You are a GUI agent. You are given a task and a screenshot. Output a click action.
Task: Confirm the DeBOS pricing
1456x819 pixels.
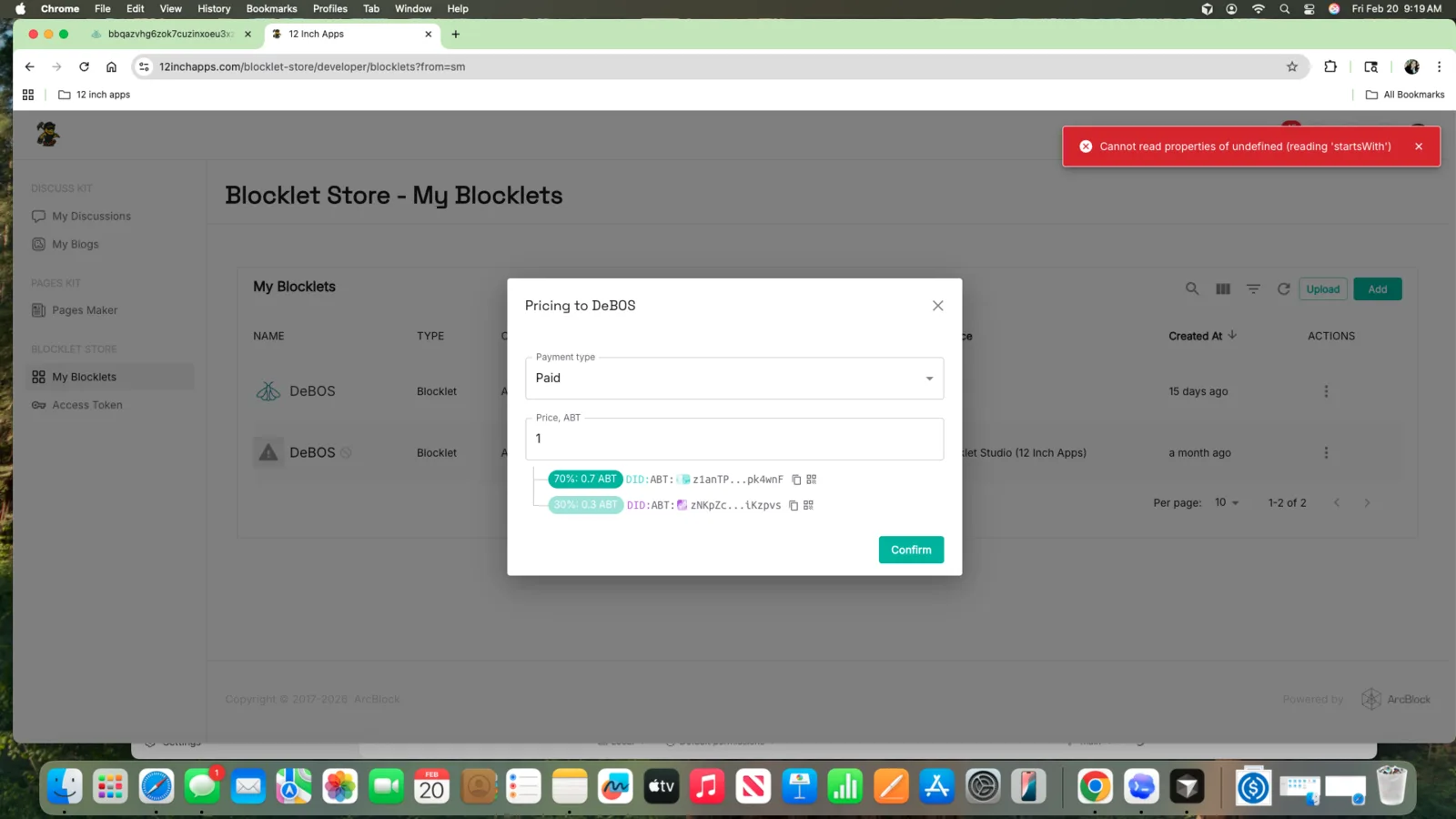click(x=911, y=550)
